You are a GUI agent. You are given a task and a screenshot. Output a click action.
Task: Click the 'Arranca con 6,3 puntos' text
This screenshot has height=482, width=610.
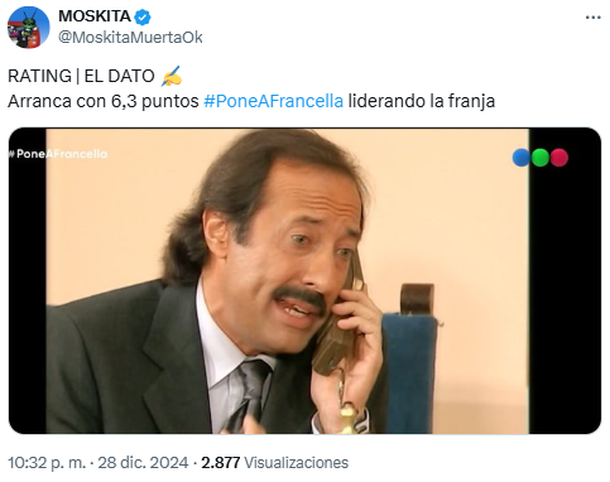(x=103, y=101)
